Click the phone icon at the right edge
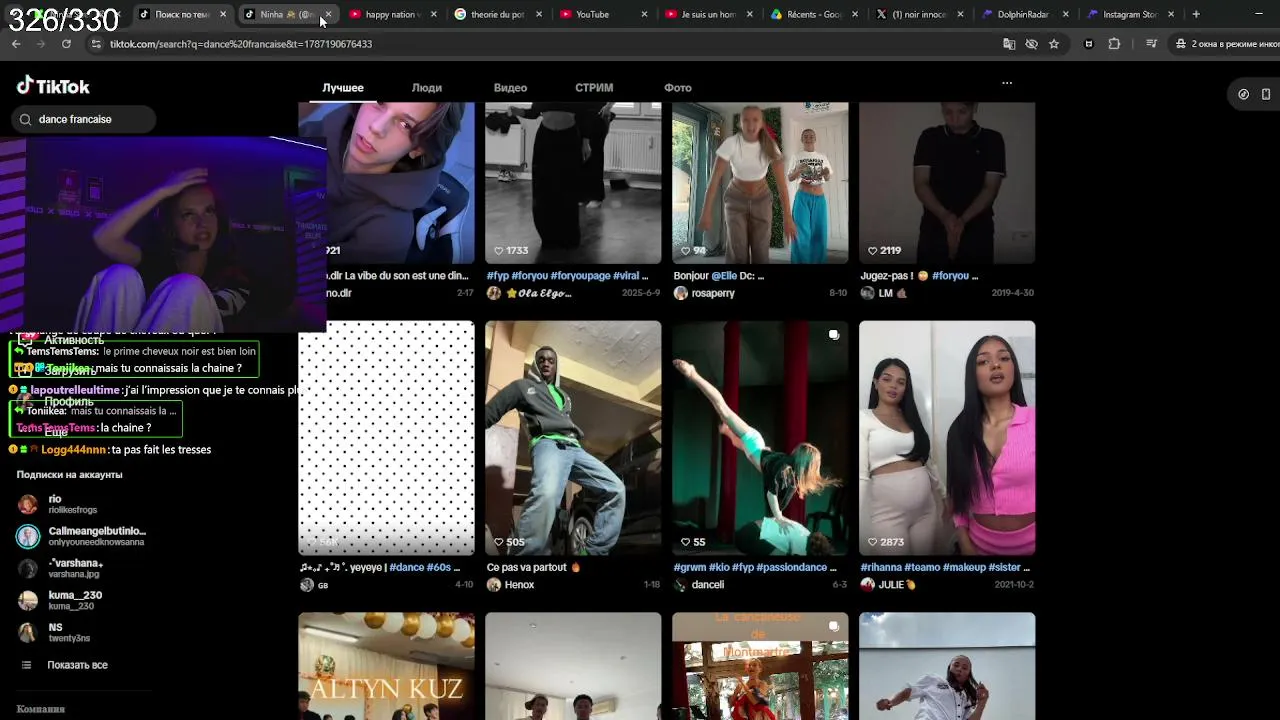 click(1266, 94)
